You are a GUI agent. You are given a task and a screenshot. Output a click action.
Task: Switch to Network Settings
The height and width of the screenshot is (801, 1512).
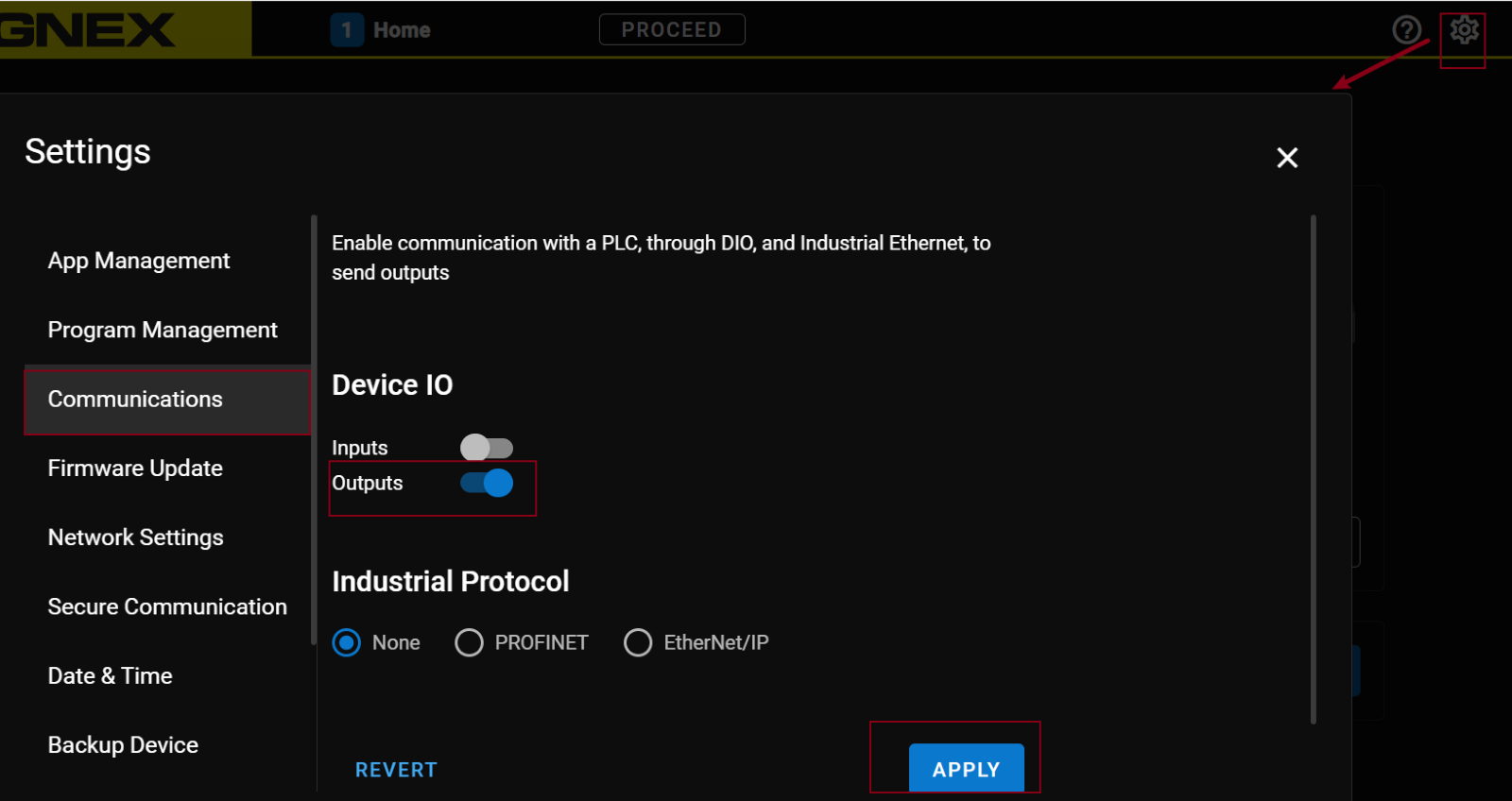point(136,537)
